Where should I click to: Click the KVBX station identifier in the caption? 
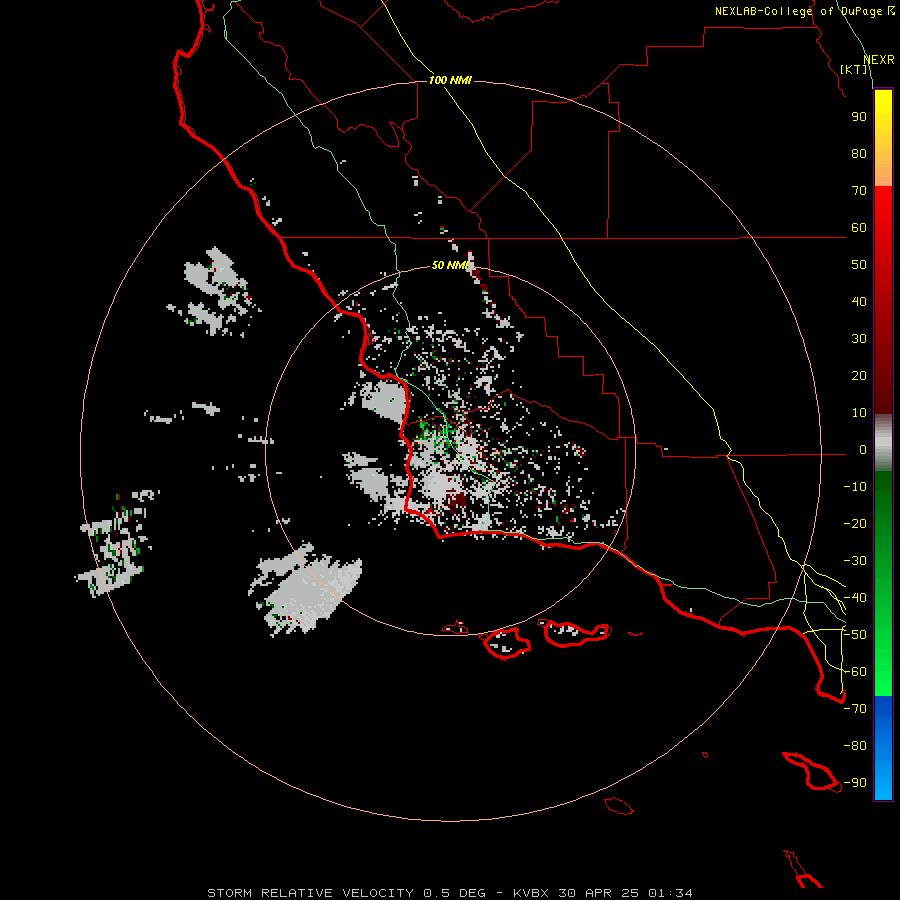(531, 893)
